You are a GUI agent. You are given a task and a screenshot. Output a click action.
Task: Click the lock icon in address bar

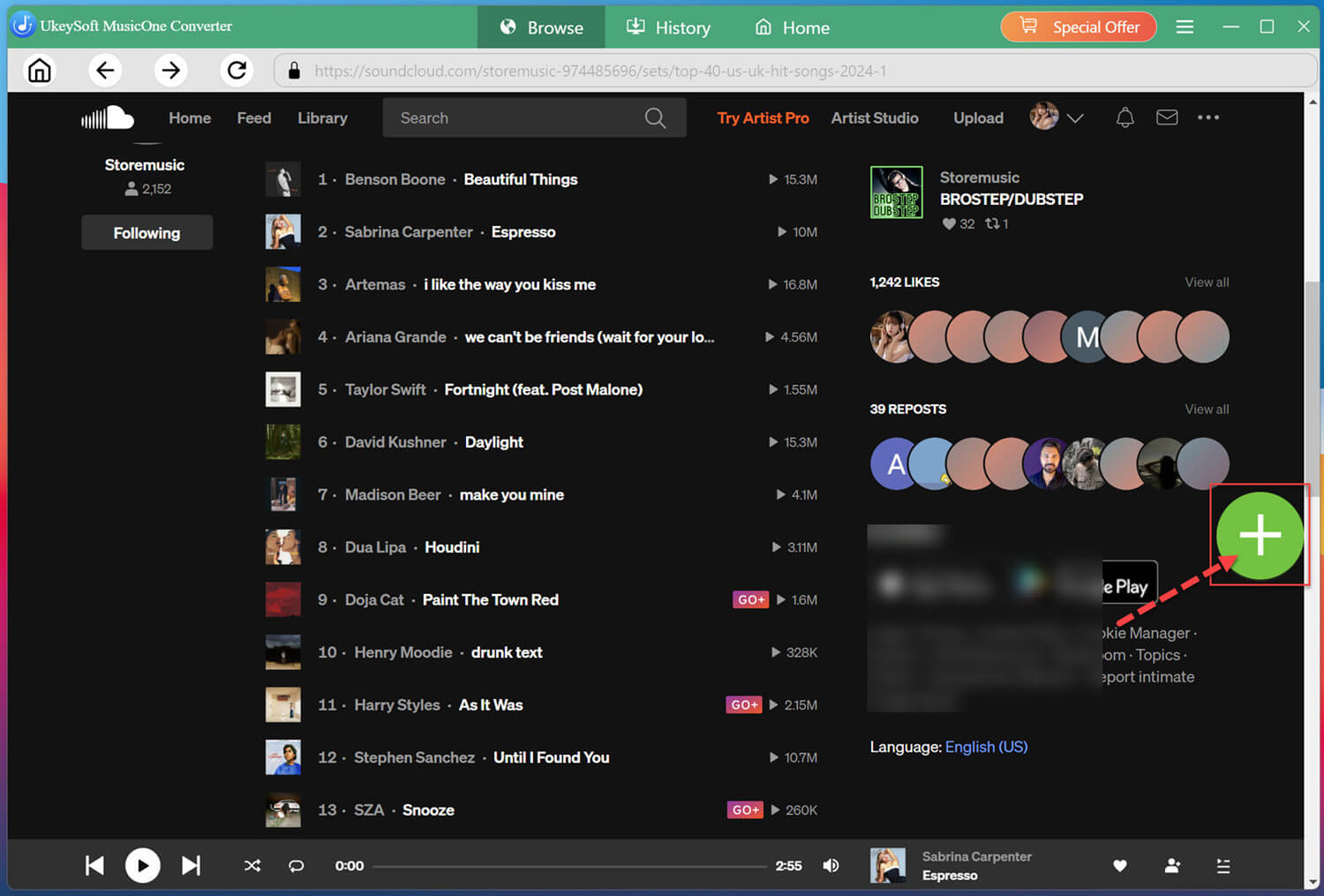tap(295, 71)
